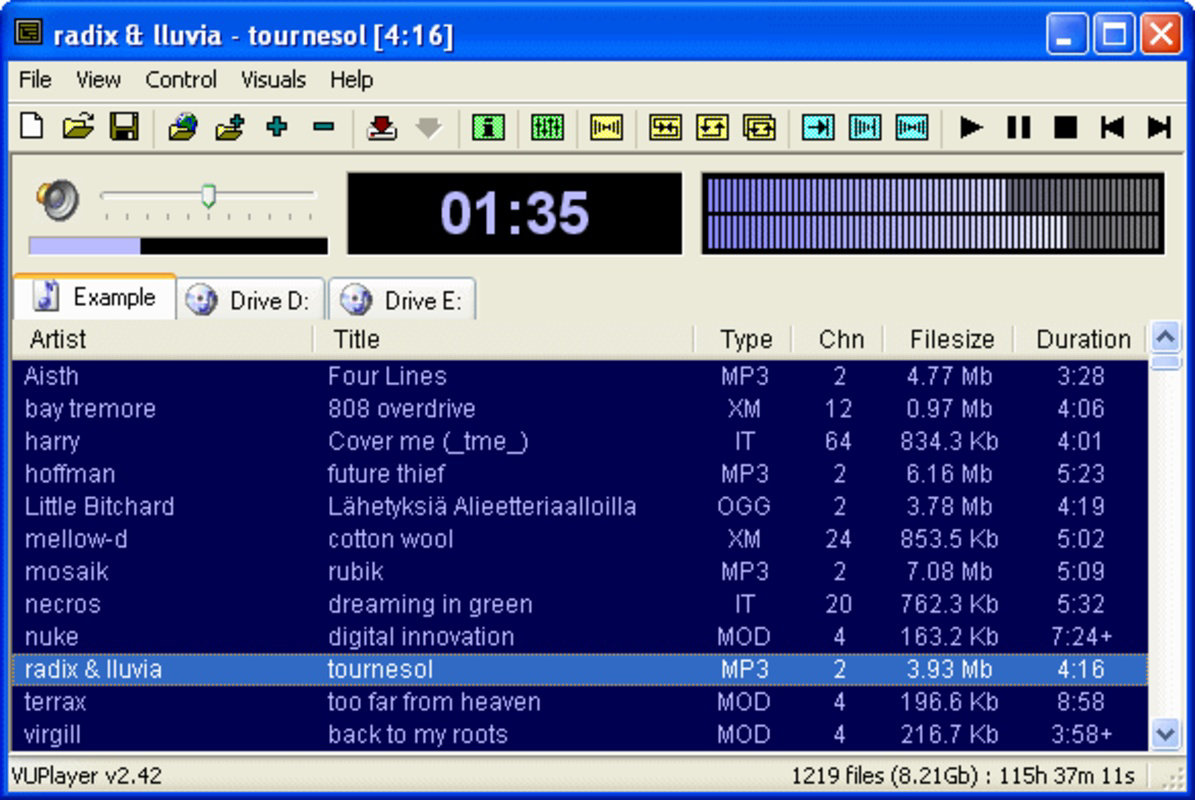Open the Help menu
This screenshot has height=800, width=1195.
(x=352, y=80)
